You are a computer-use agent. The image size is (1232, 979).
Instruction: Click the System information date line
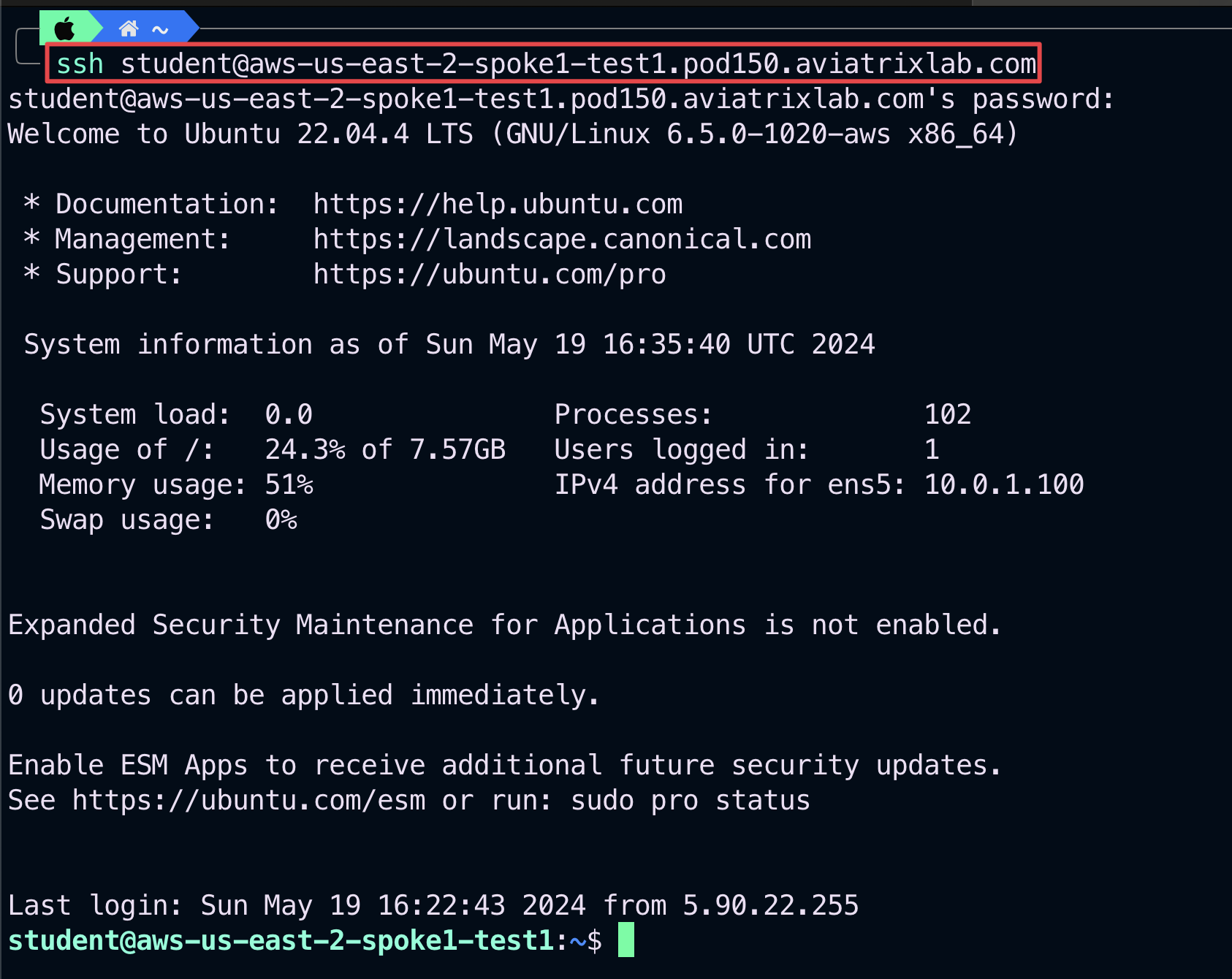pos(449,344)
